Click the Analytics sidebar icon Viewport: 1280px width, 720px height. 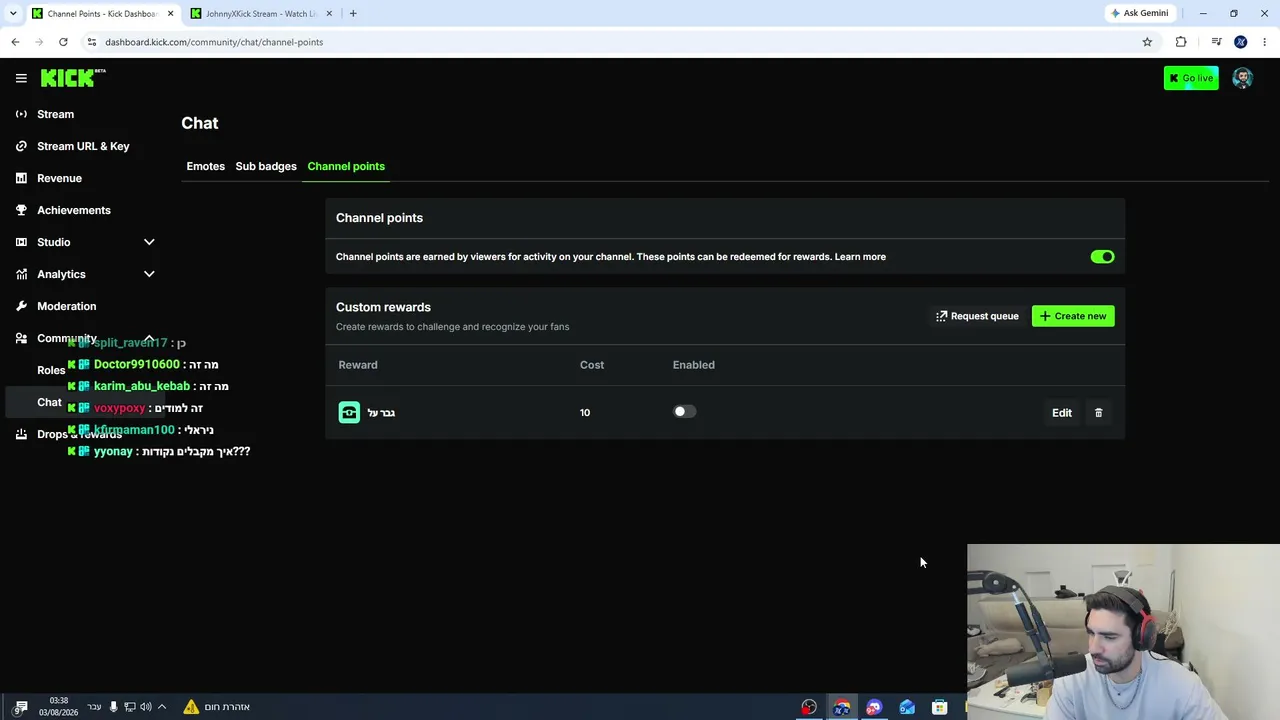click(21, 274)
